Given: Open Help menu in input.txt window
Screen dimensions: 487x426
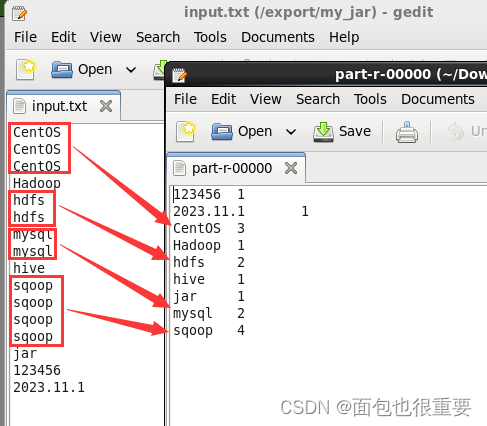Looking at the screenshot, I should (344, 37).
